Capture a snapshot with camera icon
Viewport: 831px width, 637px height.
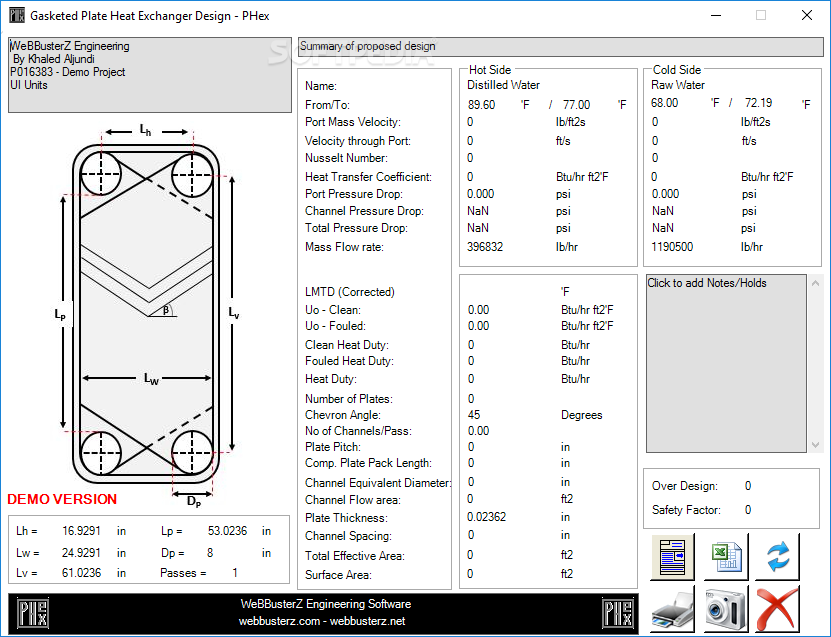(x=724, y=607)
